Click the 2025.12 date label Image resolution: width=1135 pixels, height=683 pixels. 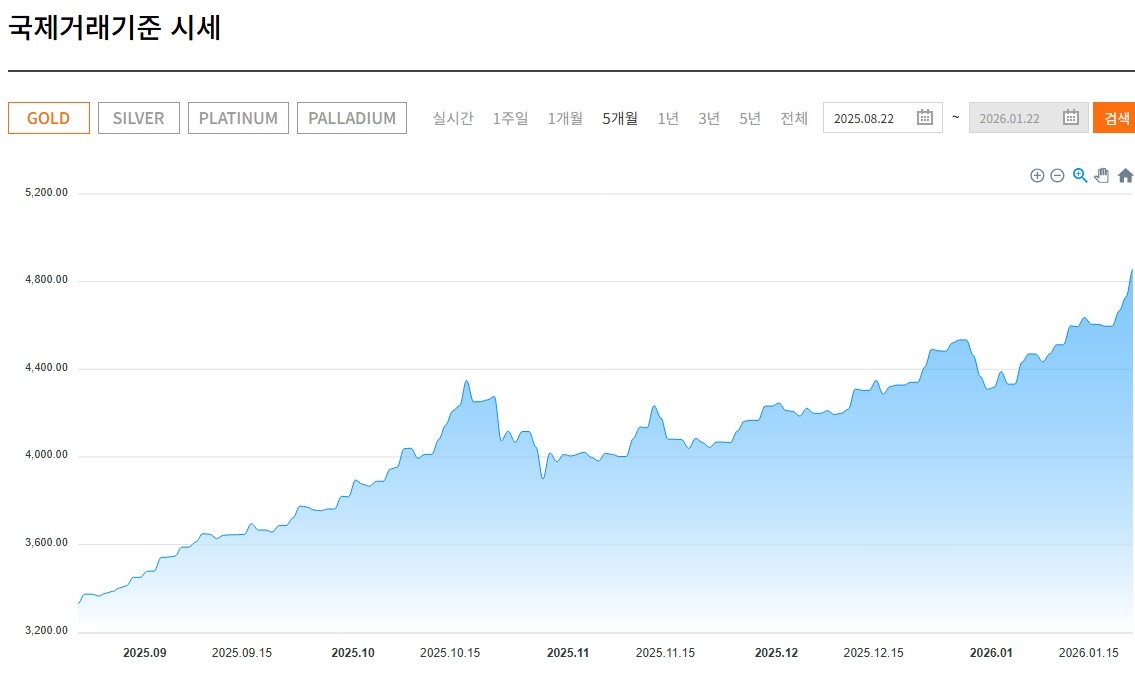coord(777,653)
